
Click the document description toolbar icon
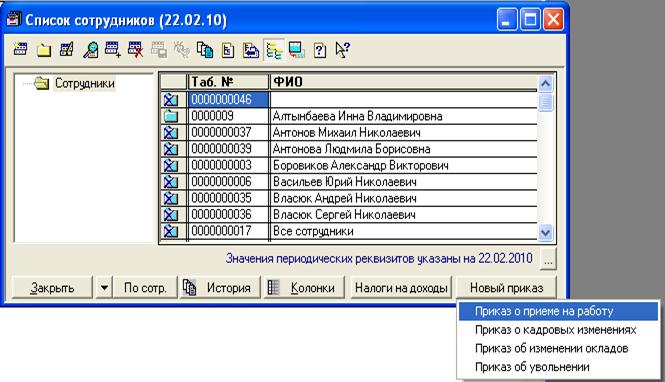click(x=228, y=50)
